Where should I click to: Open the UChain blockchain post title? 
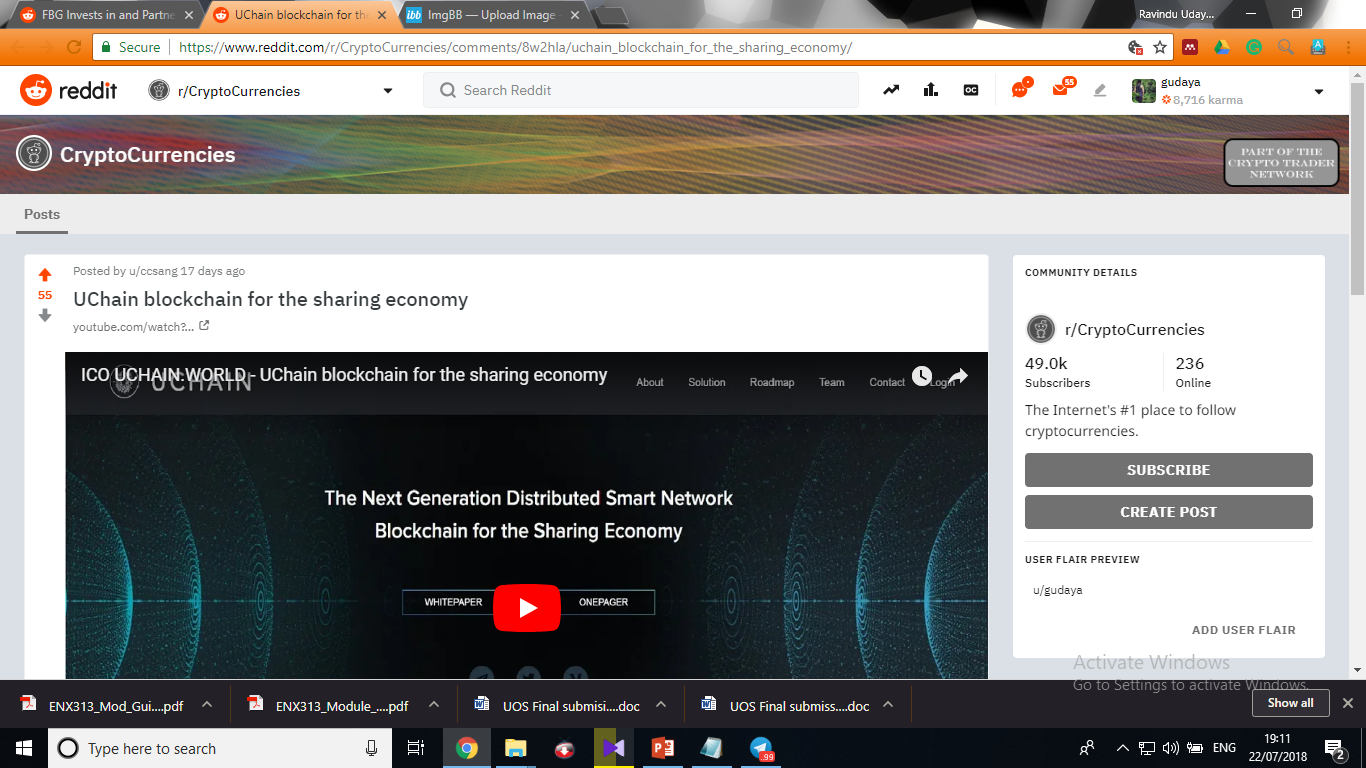click(x=270, y=299)
